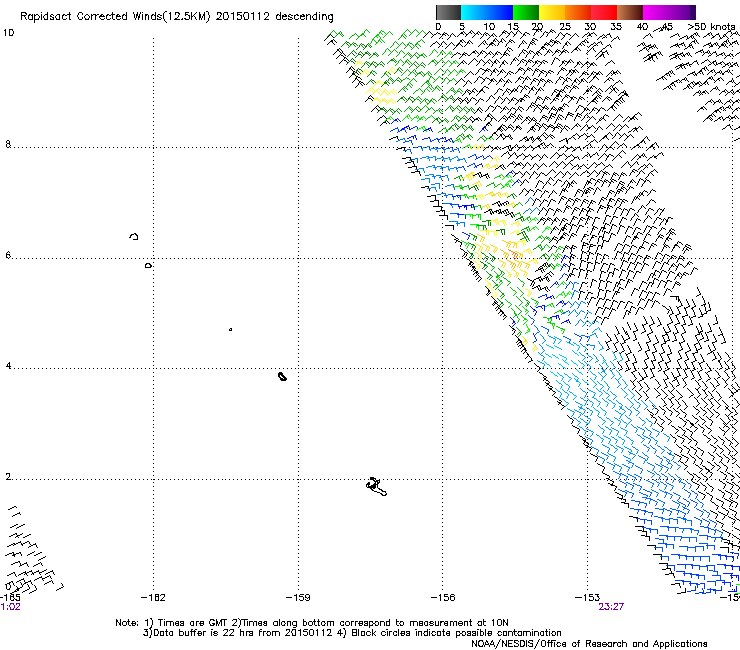740x650 pixels.
Task: Click latitude label '6' on left axis
Action: [8, 255]
